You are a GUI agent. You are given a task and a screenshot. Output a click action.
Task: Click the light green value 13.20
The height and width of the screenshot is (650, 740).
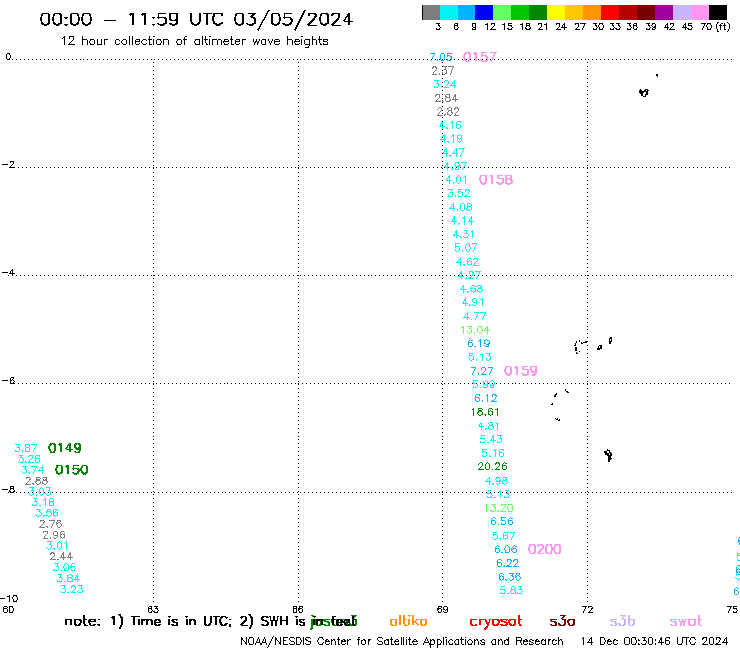point(498,508)
